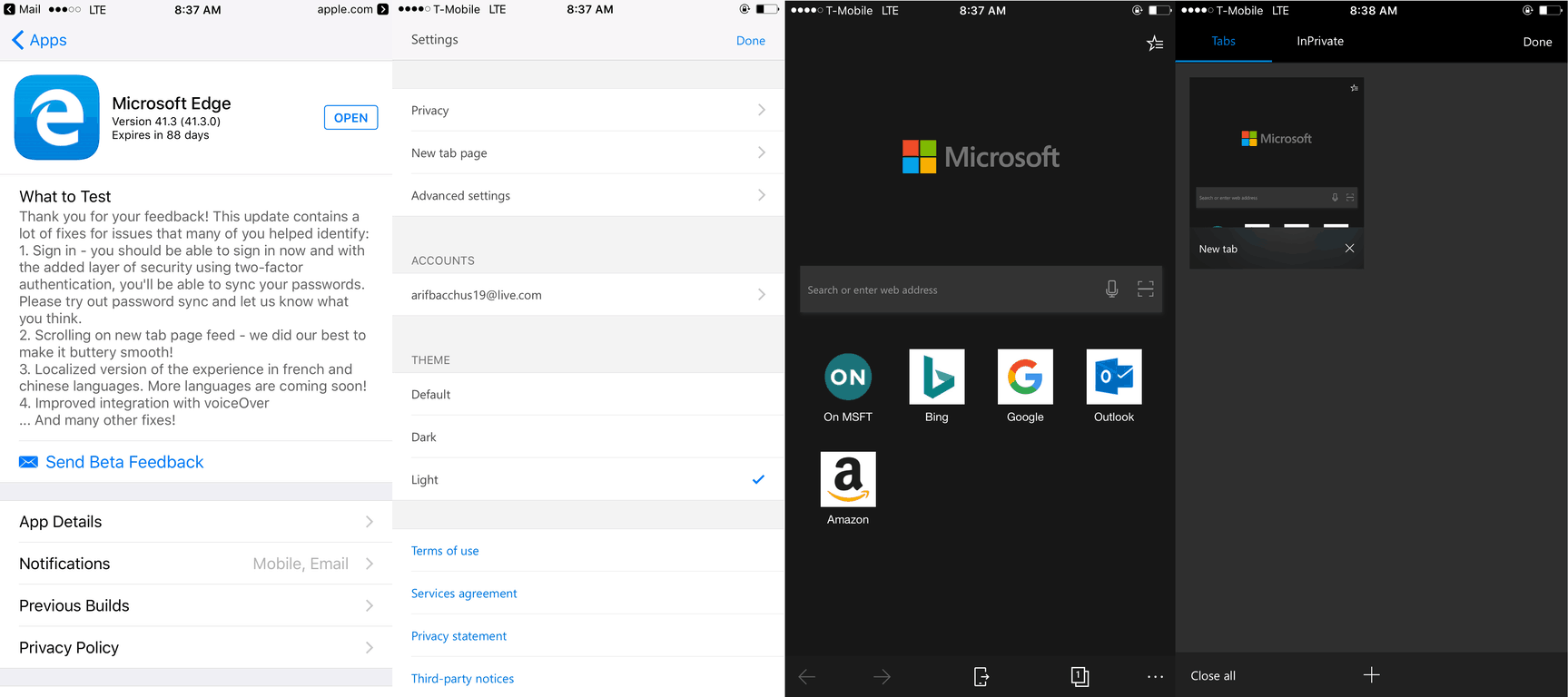Open the Outlook shortcut tile
The image size is (1568, 697).
(1114, 387)
